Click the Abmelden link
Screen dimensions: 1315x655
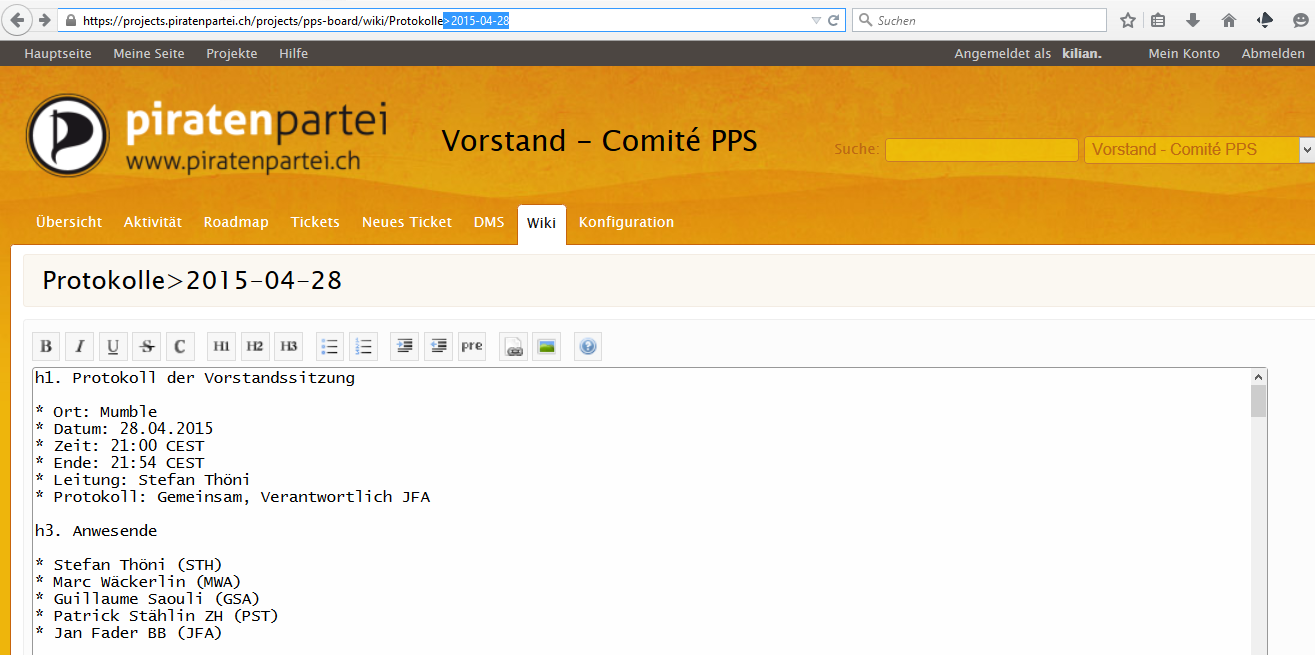pyautogui.click(x=1272, y=54)
